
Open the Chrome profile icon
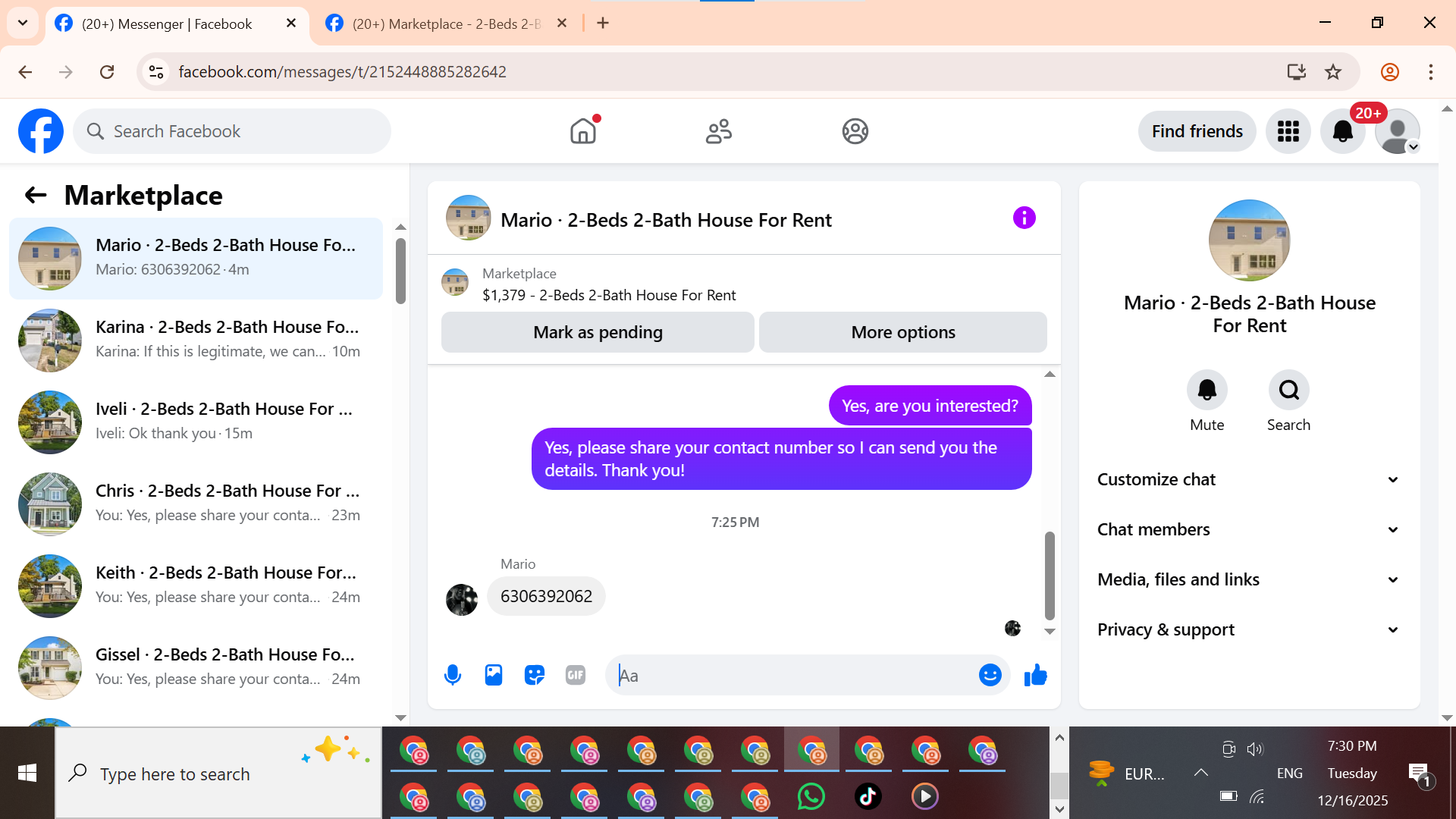[1390, 71]
